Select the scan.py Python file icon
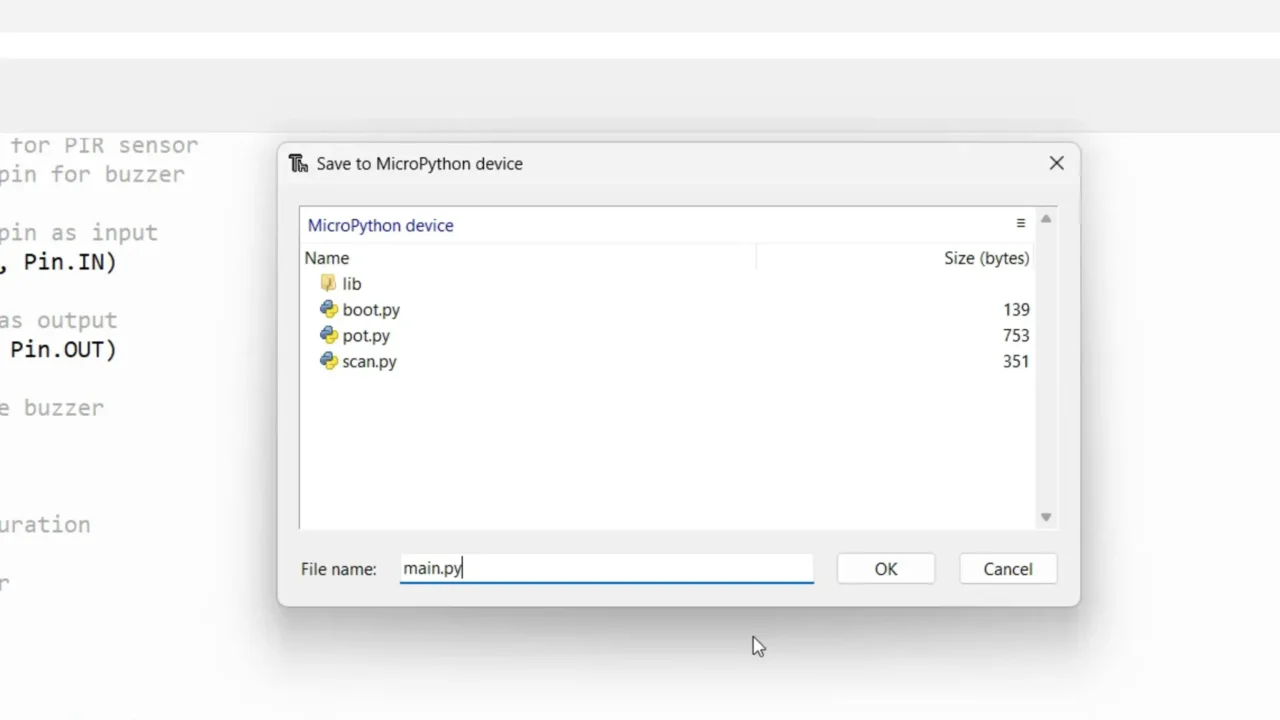The width and height of the screenshot is (1280, 720). pos(329,361)
